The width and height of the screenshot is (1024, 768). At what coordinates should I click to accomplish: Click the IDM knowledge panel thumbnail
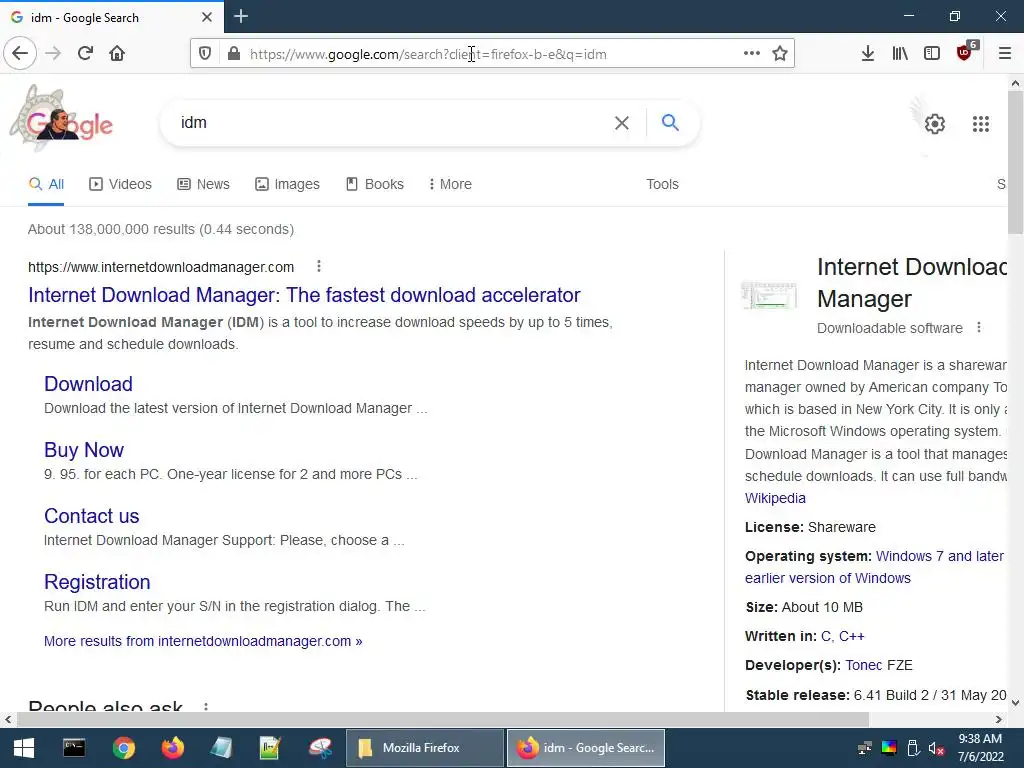pos(769,295)
